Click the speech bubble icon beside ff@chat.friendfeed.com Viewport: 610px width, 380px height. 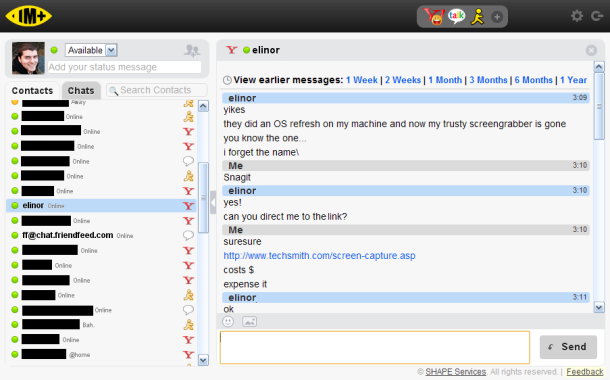pyautogui.click(x=188, y=235)
